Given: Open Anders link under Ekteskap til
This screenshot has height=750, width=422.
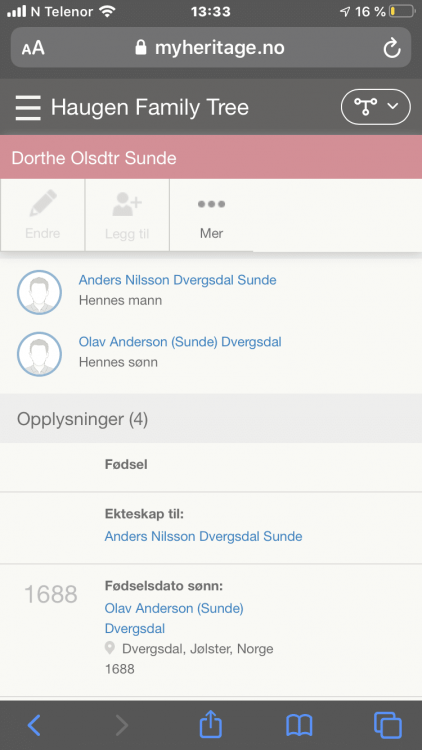Looking at the screenshot, I should (203, 536).
